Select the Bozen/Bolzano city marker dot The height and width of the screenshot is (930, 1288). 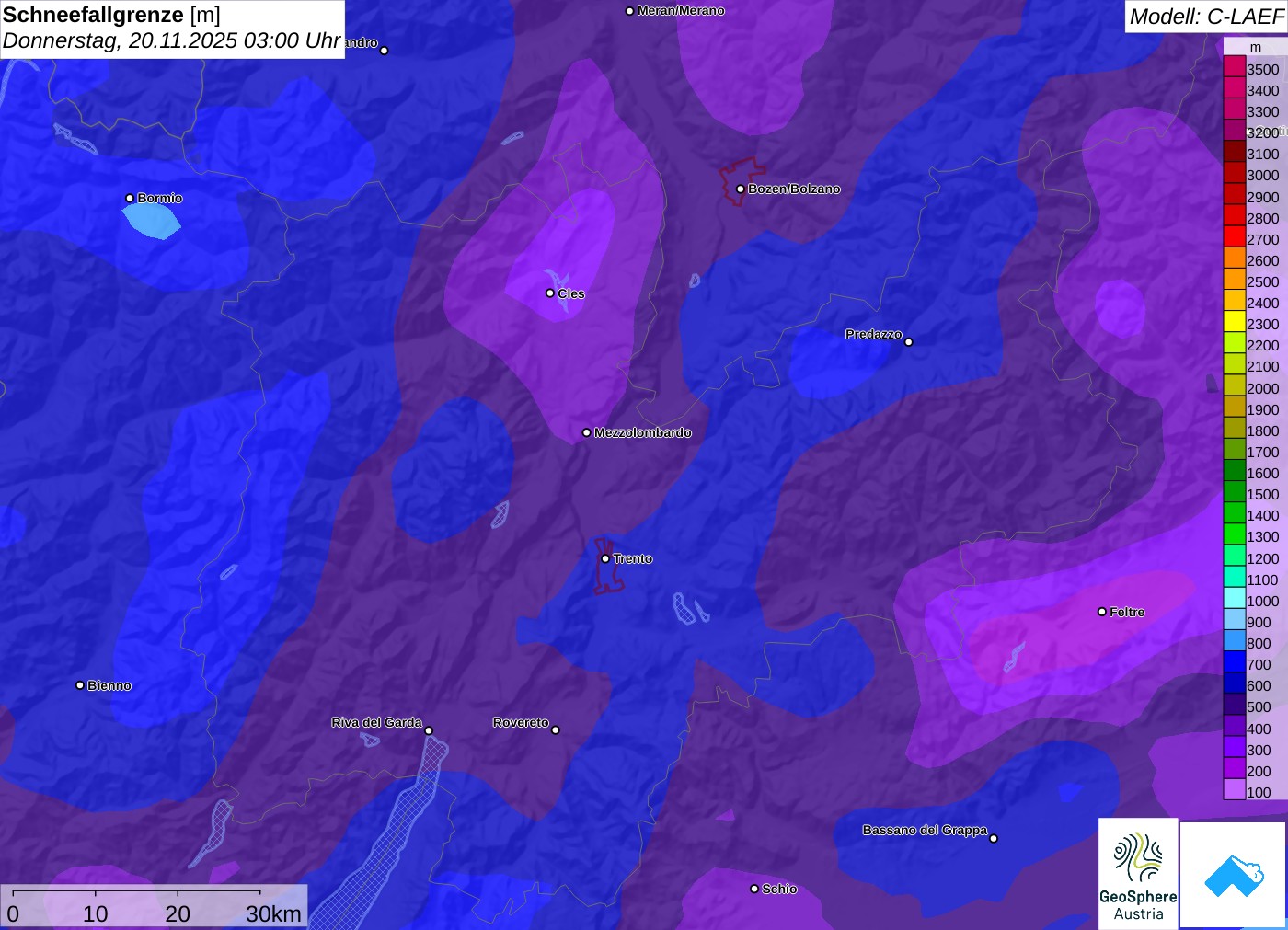(x=741, y=189)
